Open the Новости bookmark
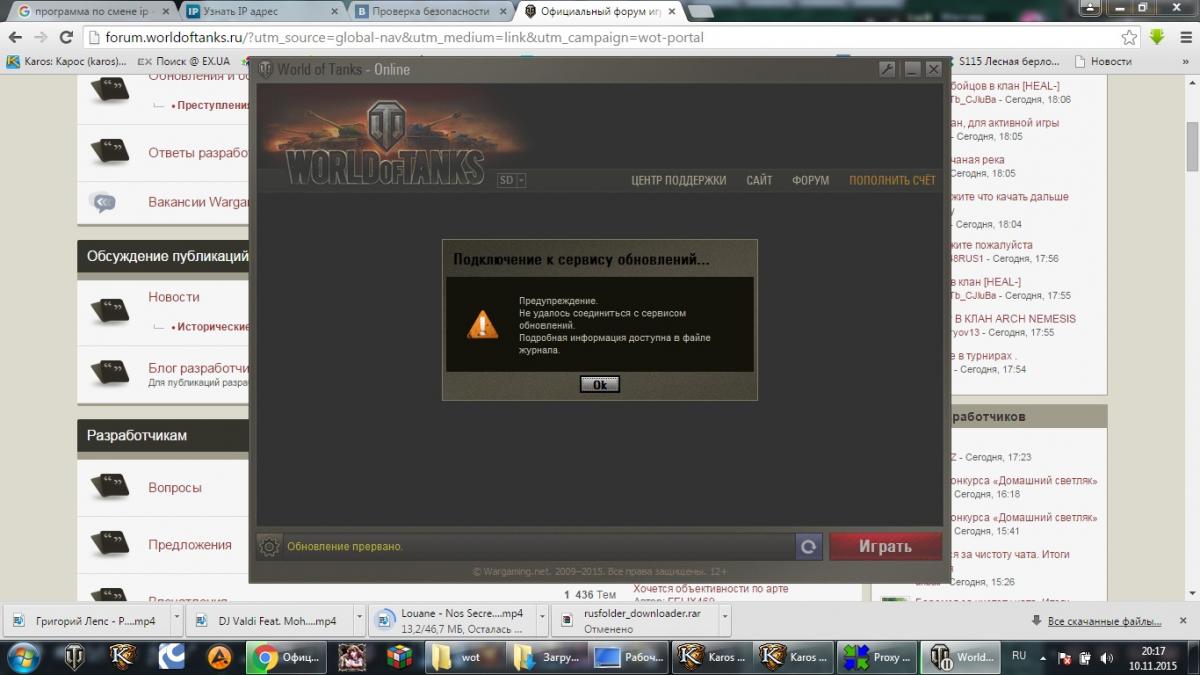The height and width of the screenshot is (675, 1200). (1103, 61)
